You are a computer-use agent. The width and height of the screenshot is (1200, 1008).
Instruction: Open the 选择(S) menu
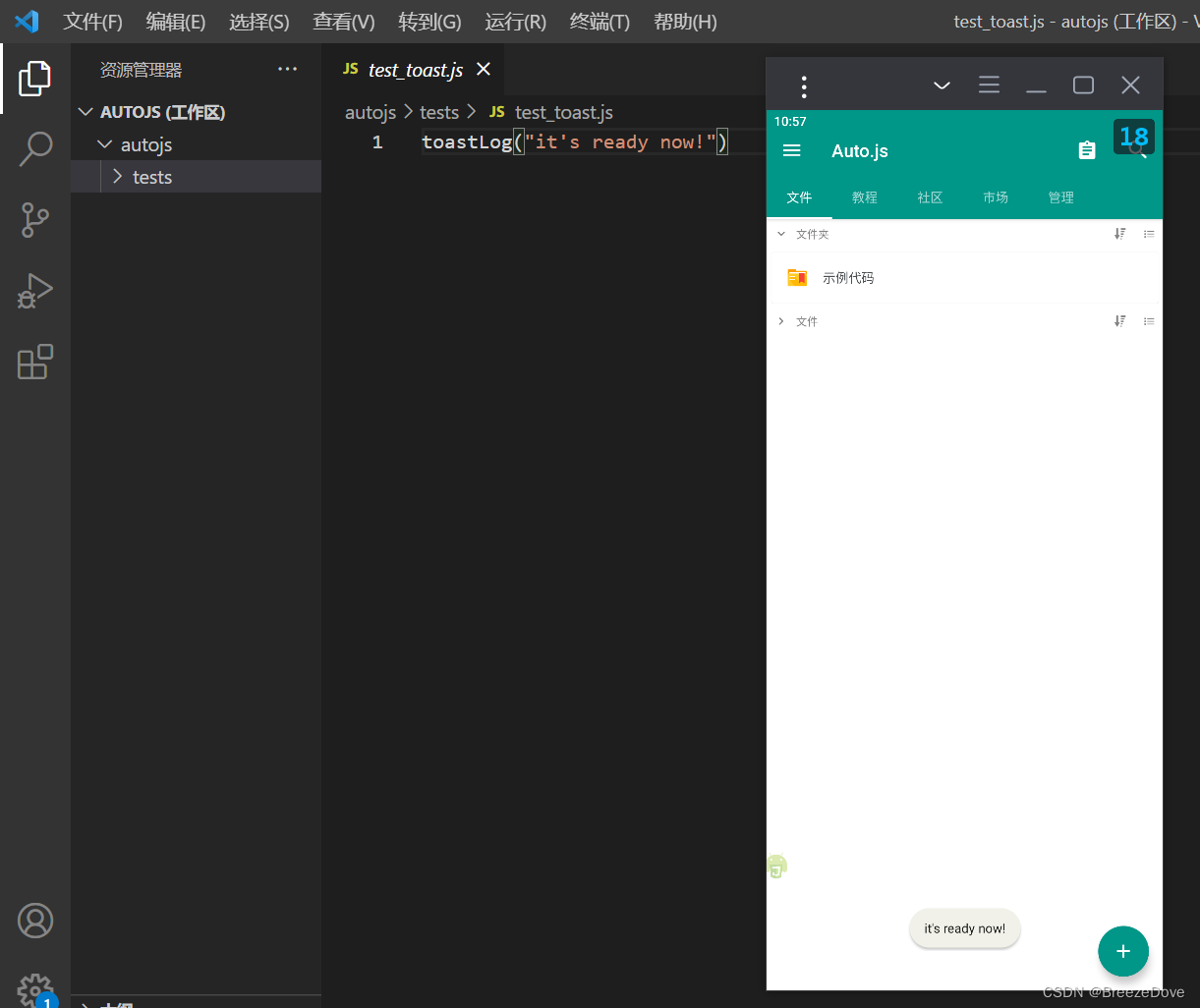pyautogui.click(x=259, y=22)
